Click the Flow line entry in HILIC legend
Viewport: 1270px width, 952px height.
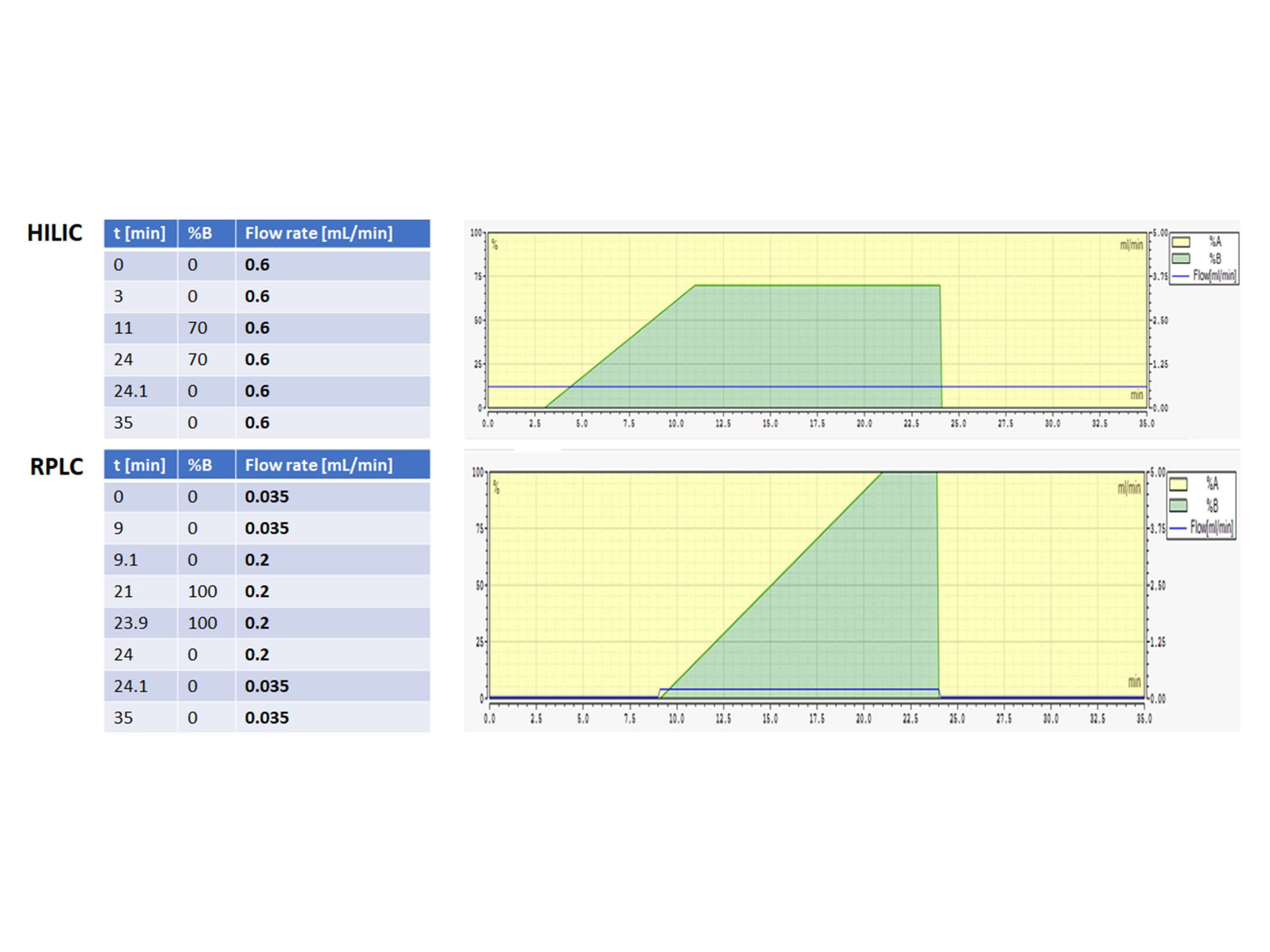point(1205,275)
